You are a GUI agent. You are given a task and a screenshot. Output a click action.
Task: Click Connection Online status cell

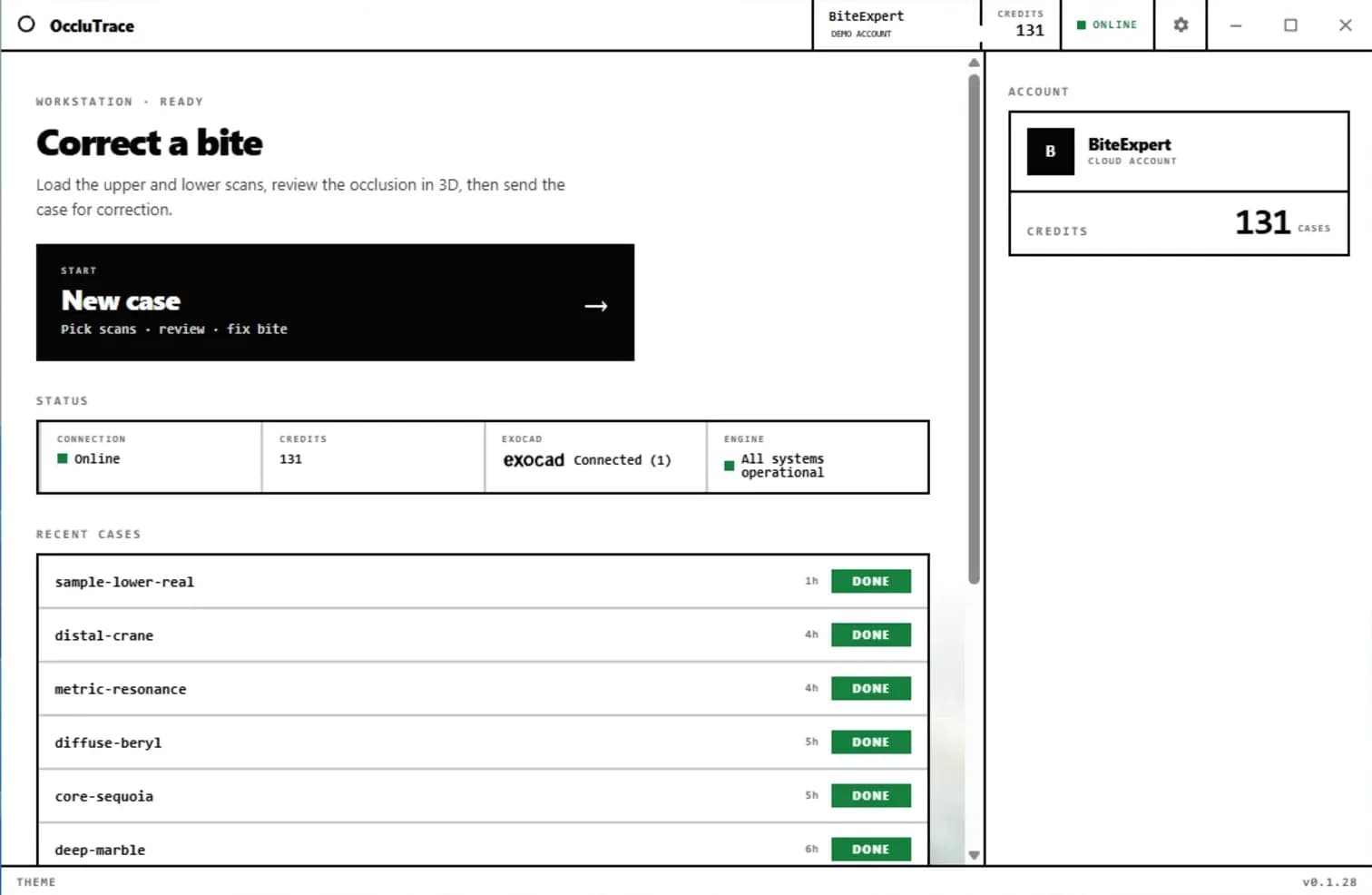click(x=151, y=457)
